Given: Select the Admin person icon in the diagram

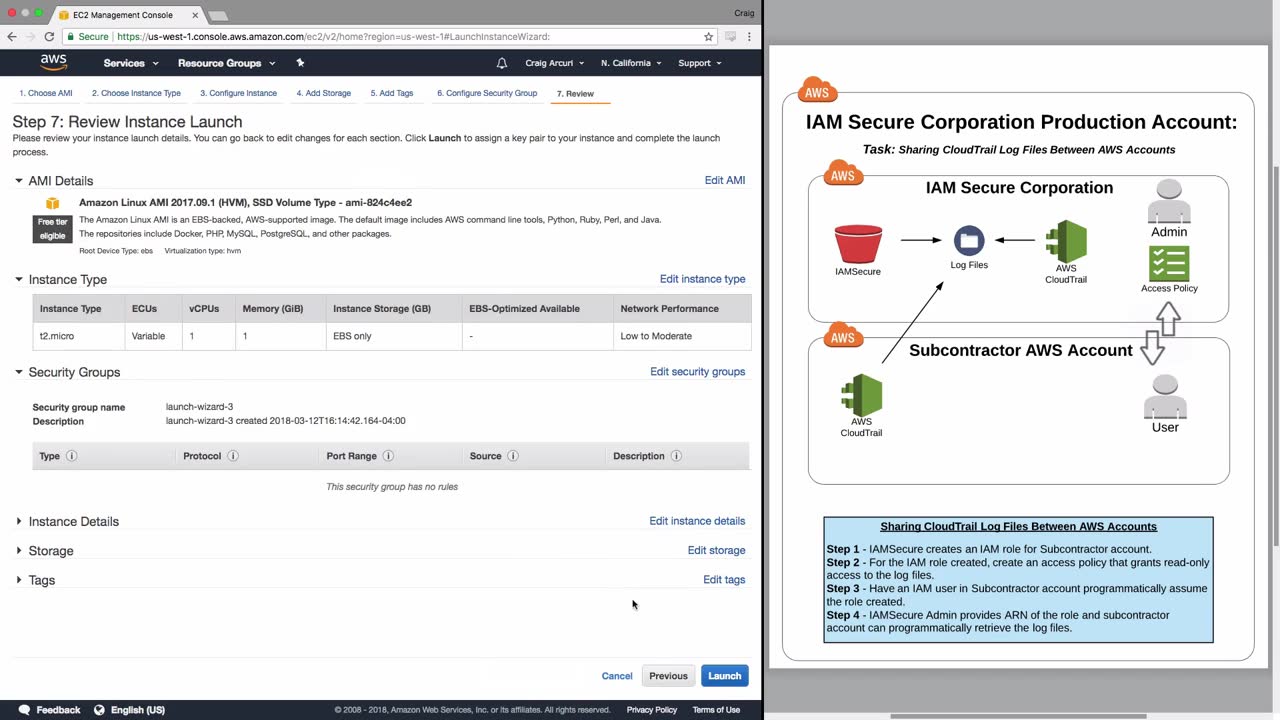Looking at the screenshot, I should click(1169, 202).
